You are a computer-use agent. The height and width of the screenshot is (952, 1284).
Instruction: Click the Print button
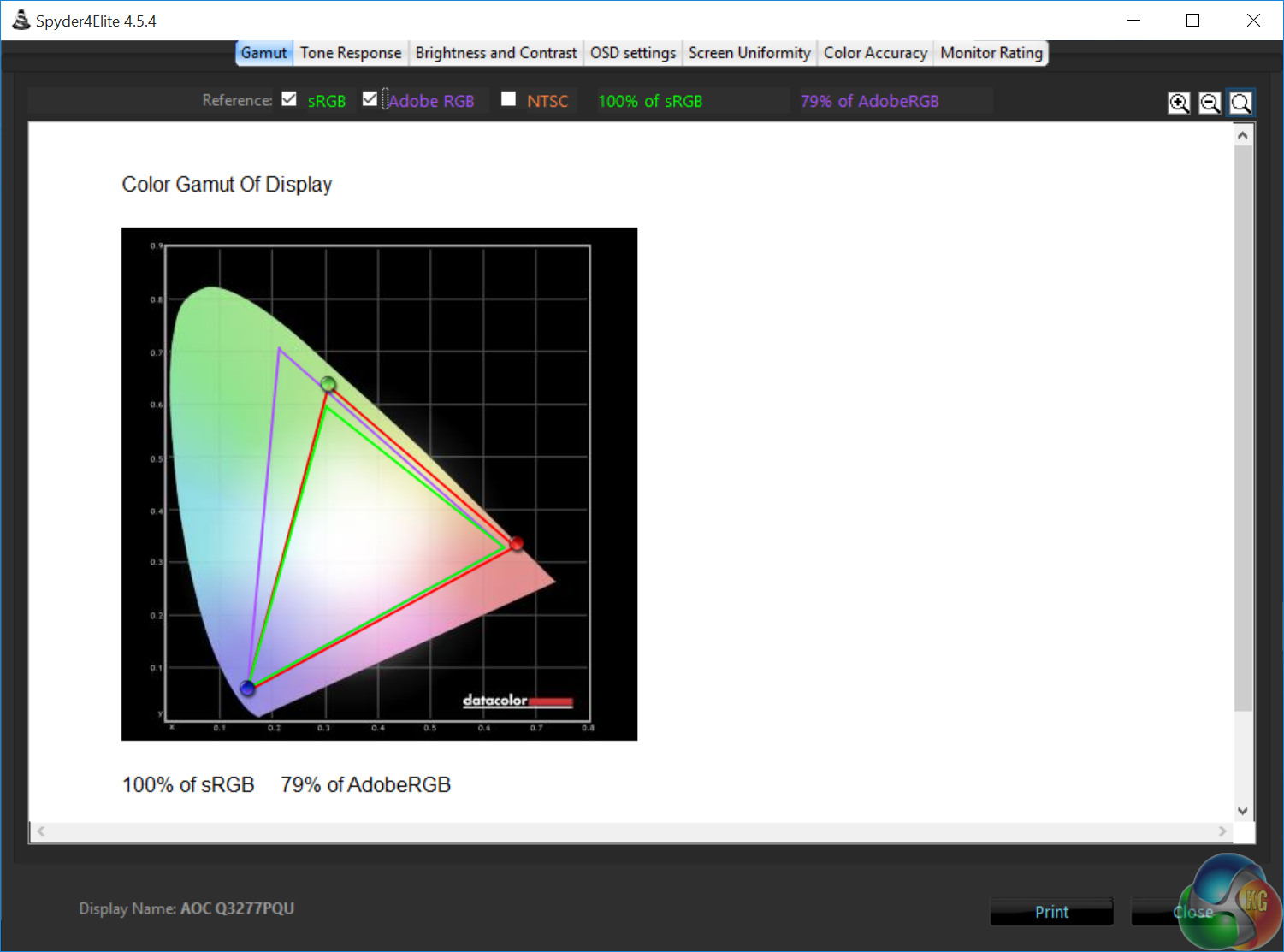pos(1051,912)
